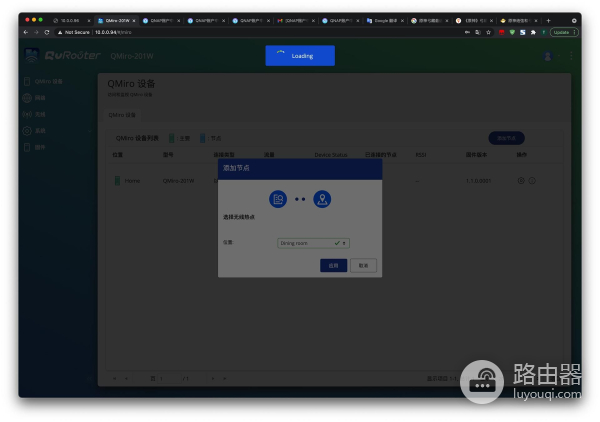The image size is (600, 422).
Task: Go to the first page of table
Action: pos(114,378)
